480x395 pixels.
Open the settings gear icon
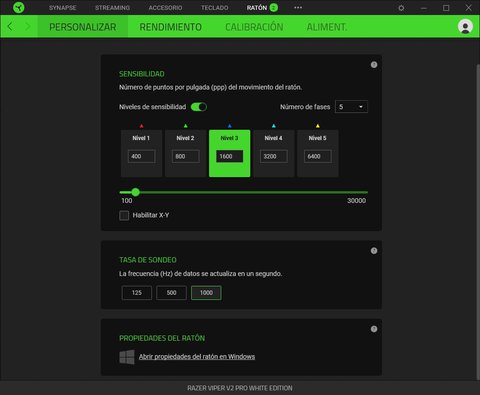(401, 8)
